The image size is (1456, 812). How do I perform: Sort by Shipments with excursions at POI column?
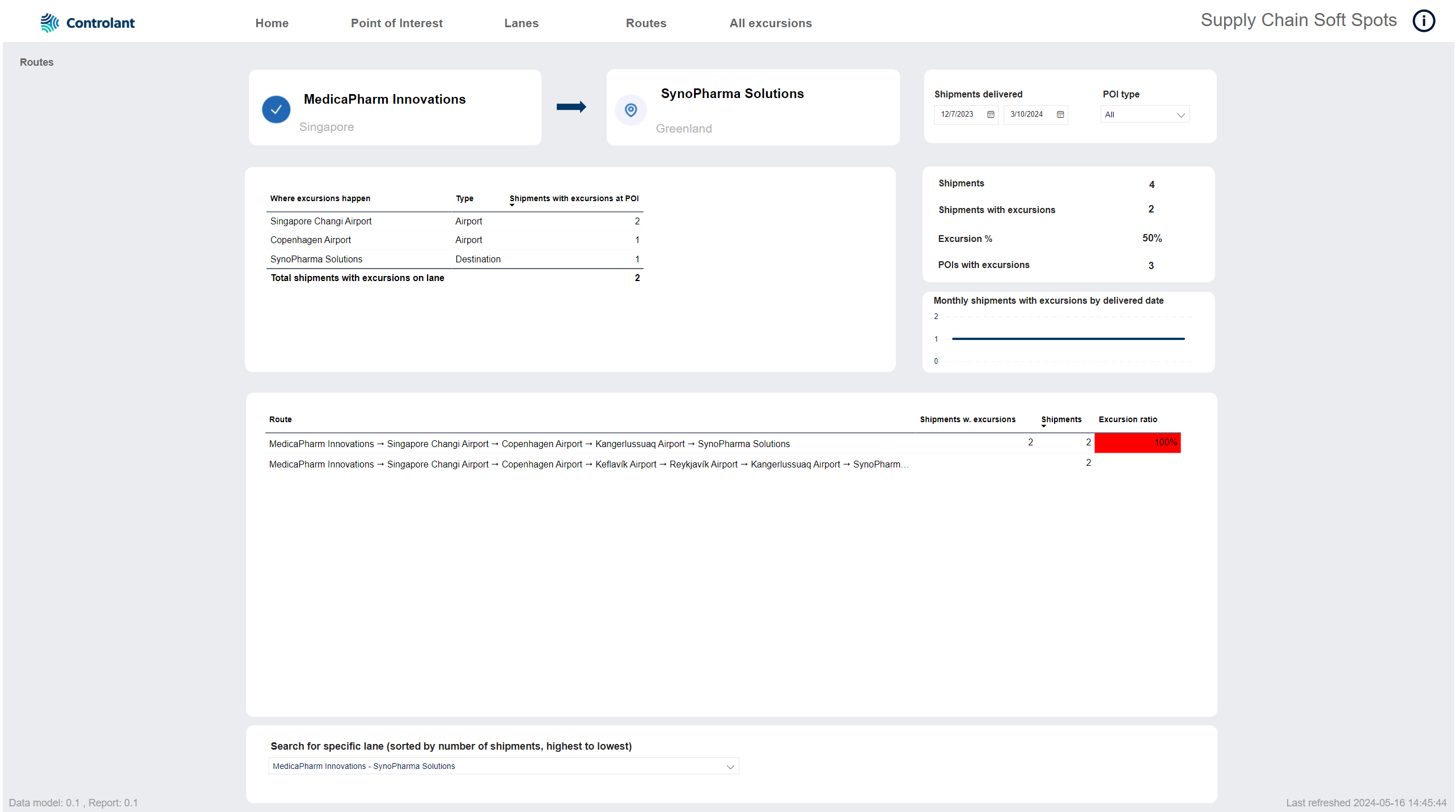[x=574, y=198]
